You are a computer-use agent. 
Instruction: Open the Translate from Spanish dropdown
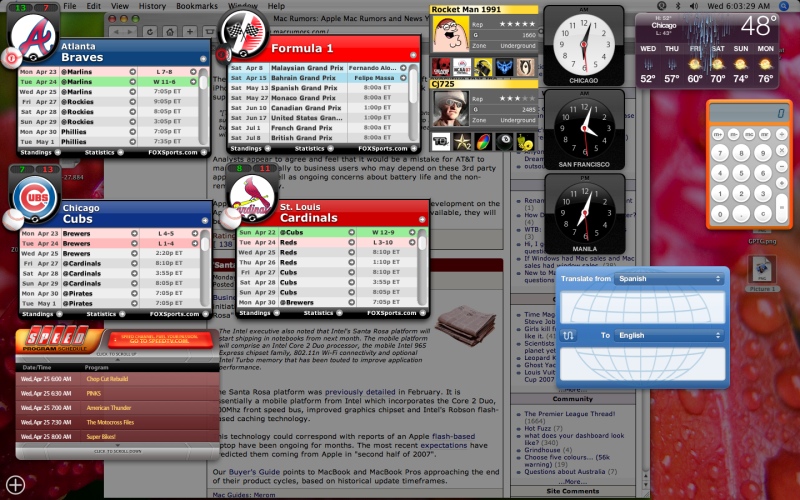pos(669,279)
